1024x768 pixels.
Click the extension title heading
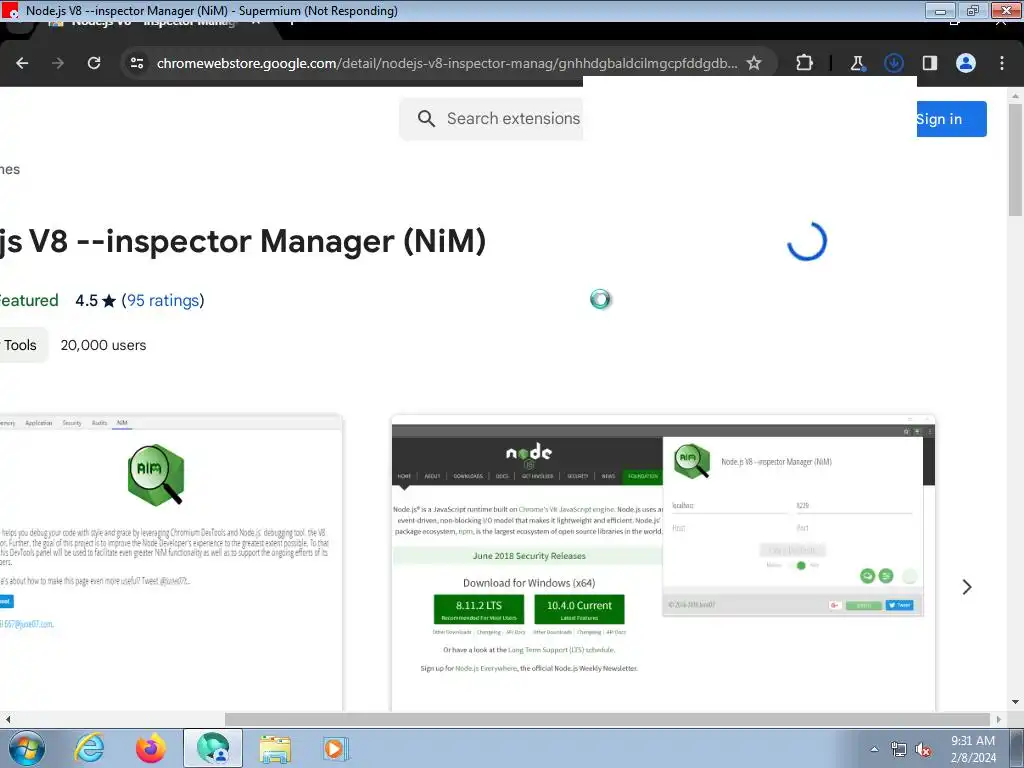(x=242, y=241)
